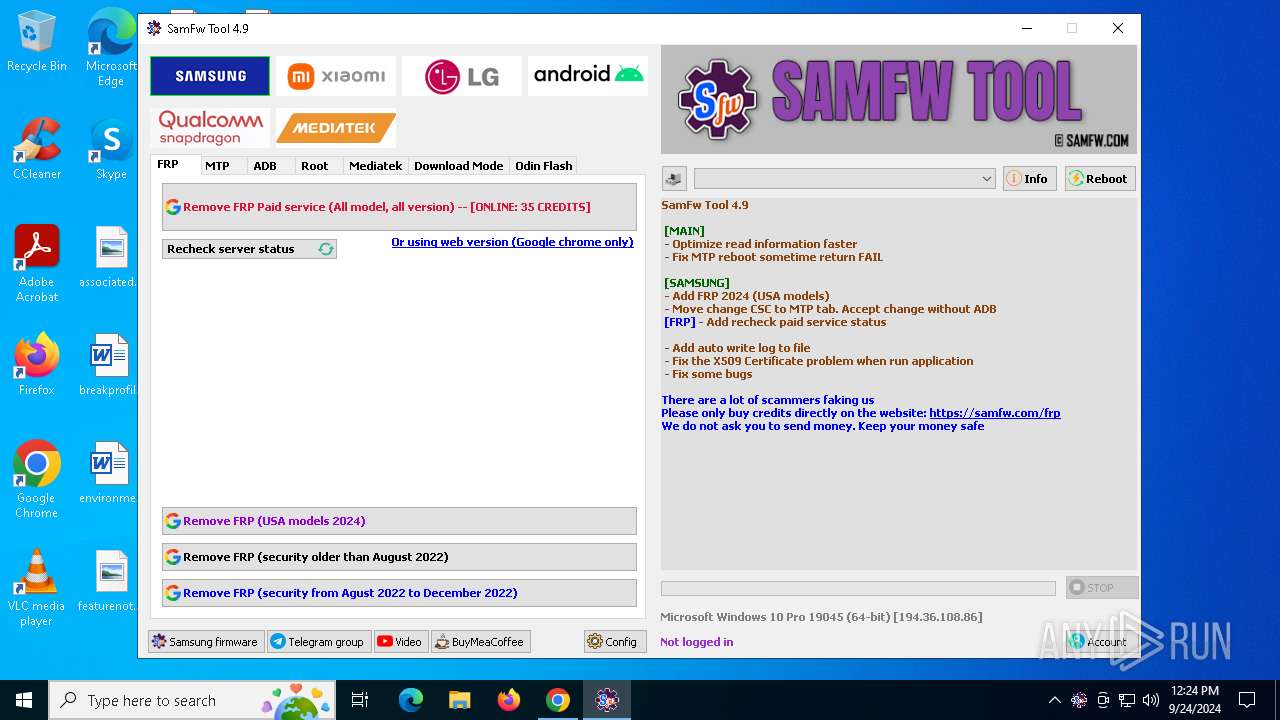
Task: Open Skype desktop shortcut
Action: [x=111, y=150]
